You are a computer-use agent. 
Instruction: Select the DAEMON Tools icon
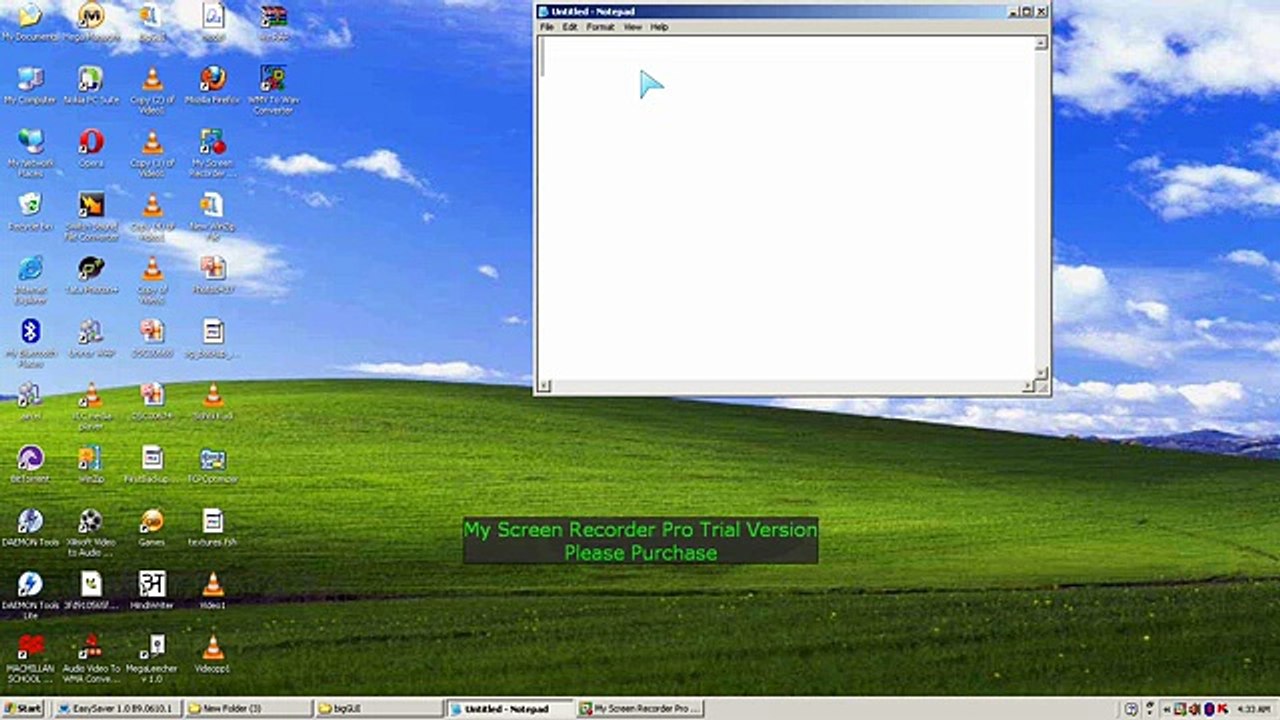point(30,527)
